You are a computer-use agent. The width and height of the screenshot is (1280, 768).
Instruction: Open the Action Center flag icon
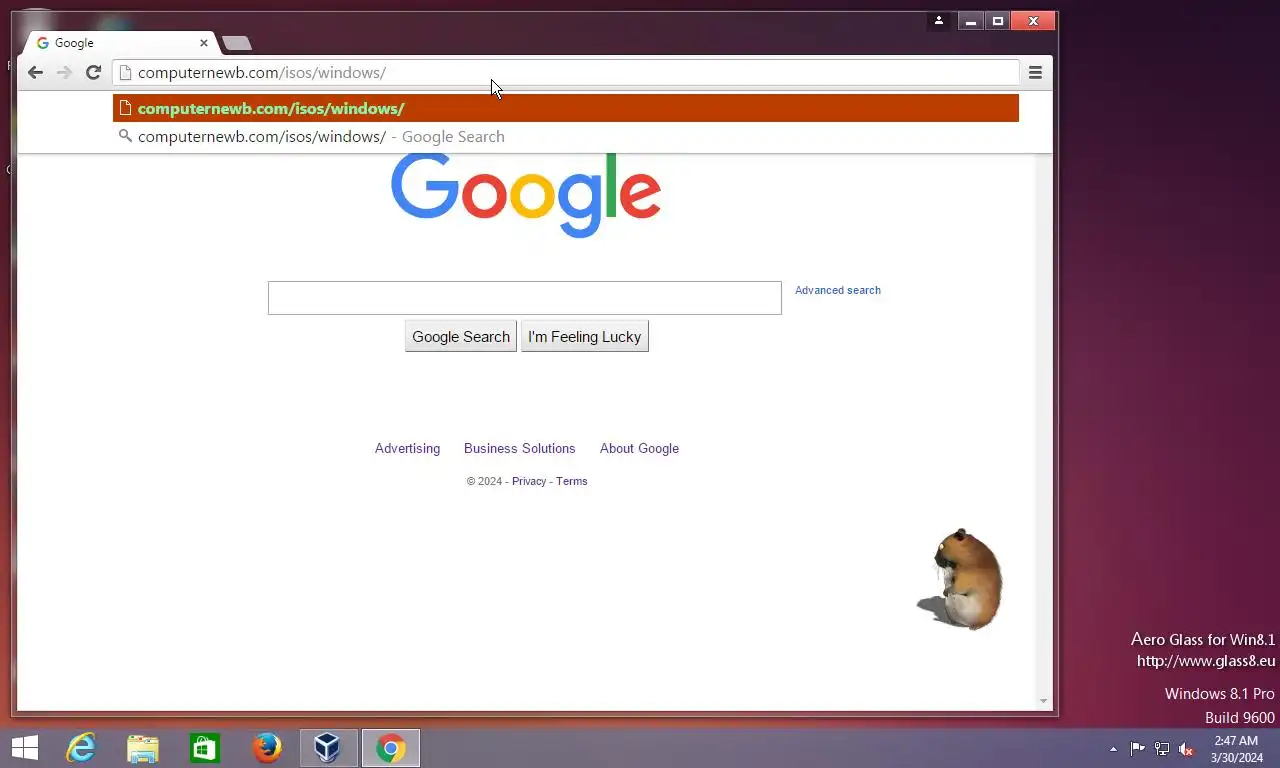(1138, 749)
